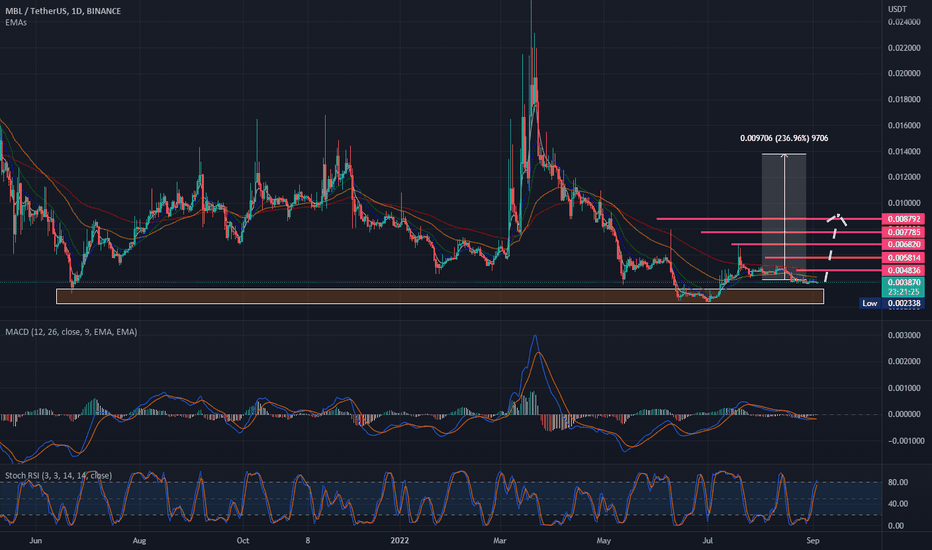Click the 0.003000 MACD axis value
The image size is (932, 550).
click(904, 335)
